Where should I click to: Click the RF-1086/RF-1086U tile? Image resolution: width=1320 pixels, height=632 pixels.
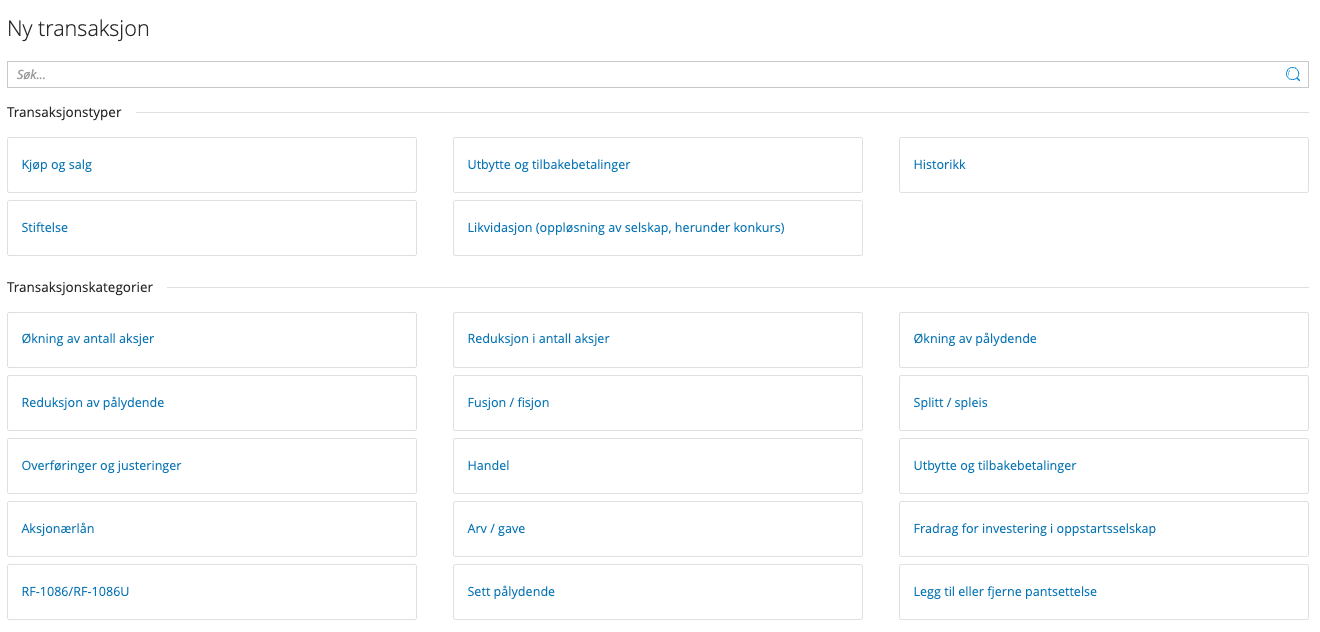point(211,592)
